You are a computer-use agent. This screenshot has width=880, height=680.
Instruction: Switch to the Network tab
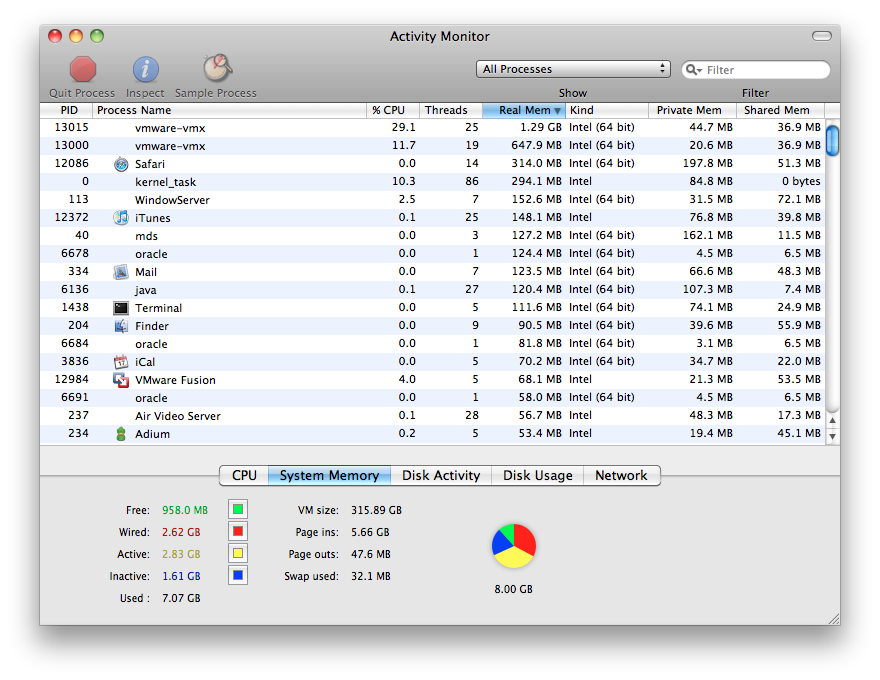622,475
